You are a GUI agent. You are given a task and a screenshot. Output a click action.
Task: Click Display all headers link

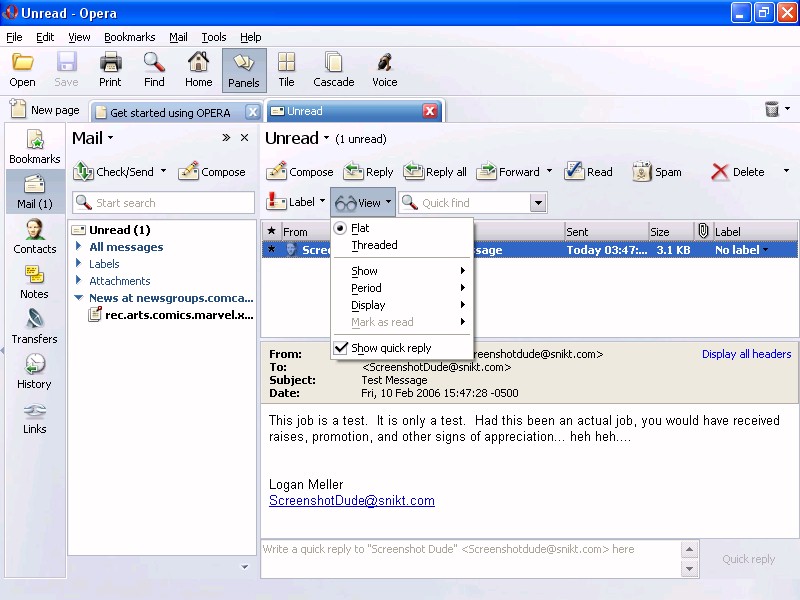pyautogui.click(x=746, y=354)
